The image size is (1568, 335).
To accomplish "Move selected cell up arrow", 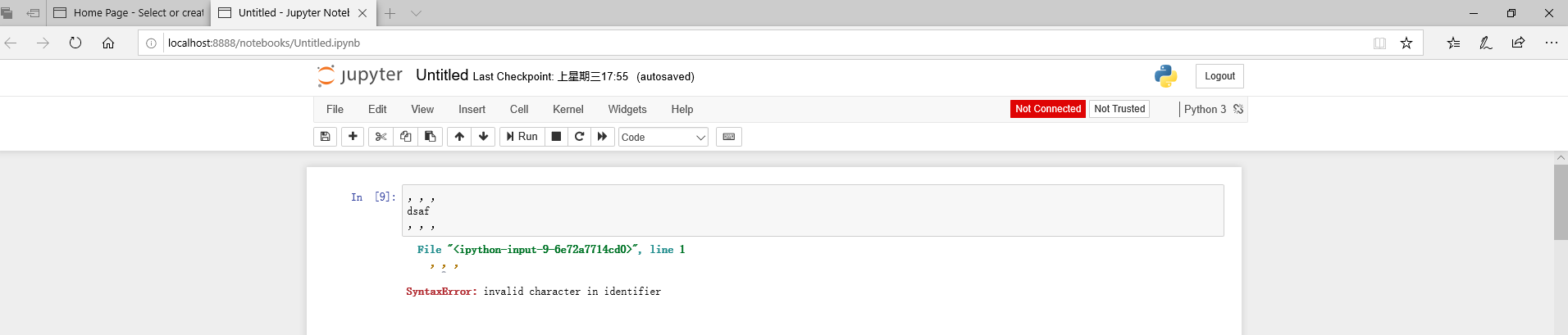I will (x=459, y=137).
